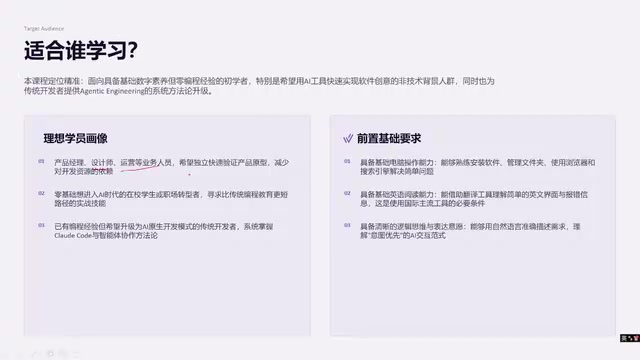Click the input method indicator bar
Viewport: 640px width, 360px height.
point(630,338)
